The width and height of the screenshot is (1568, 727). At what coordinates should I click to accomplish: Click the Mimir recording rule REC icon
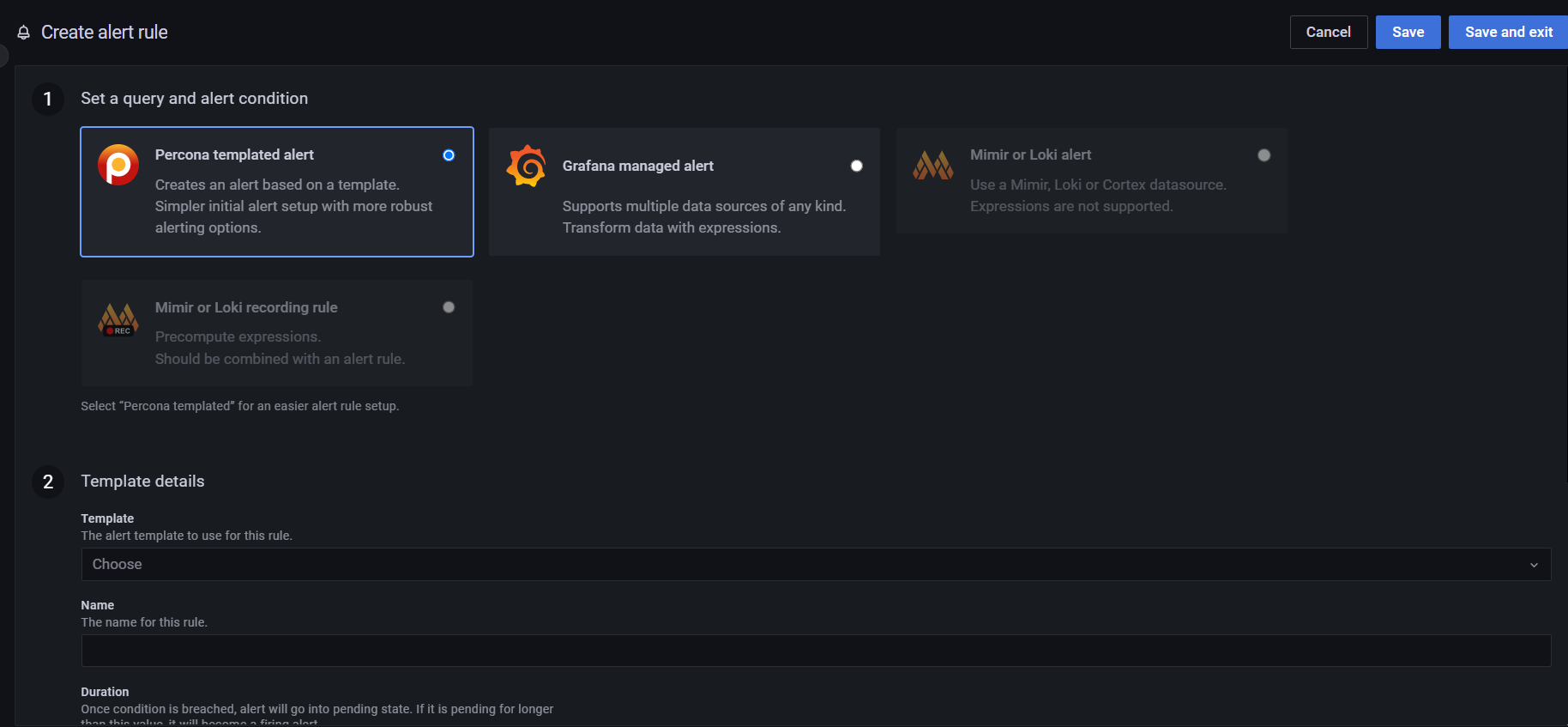(118, 319)
